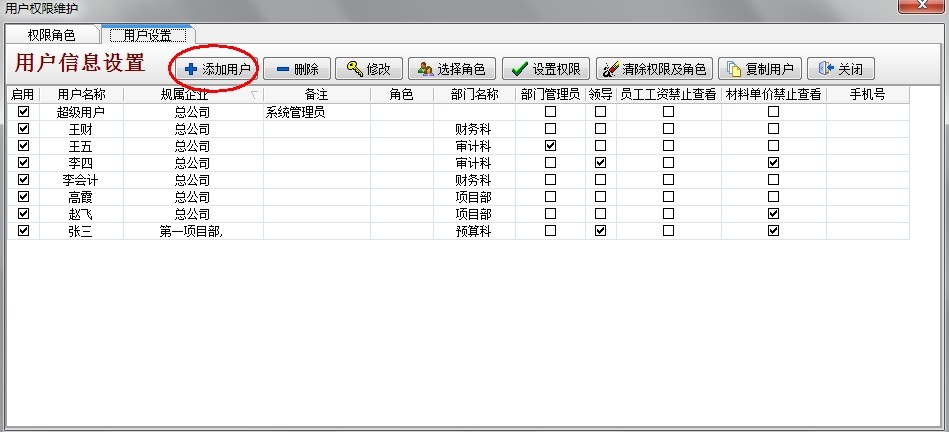This screenshot has width=949, height=432.
Task: Click the 修改 (modify) key icon
Action: click(354, 69)
